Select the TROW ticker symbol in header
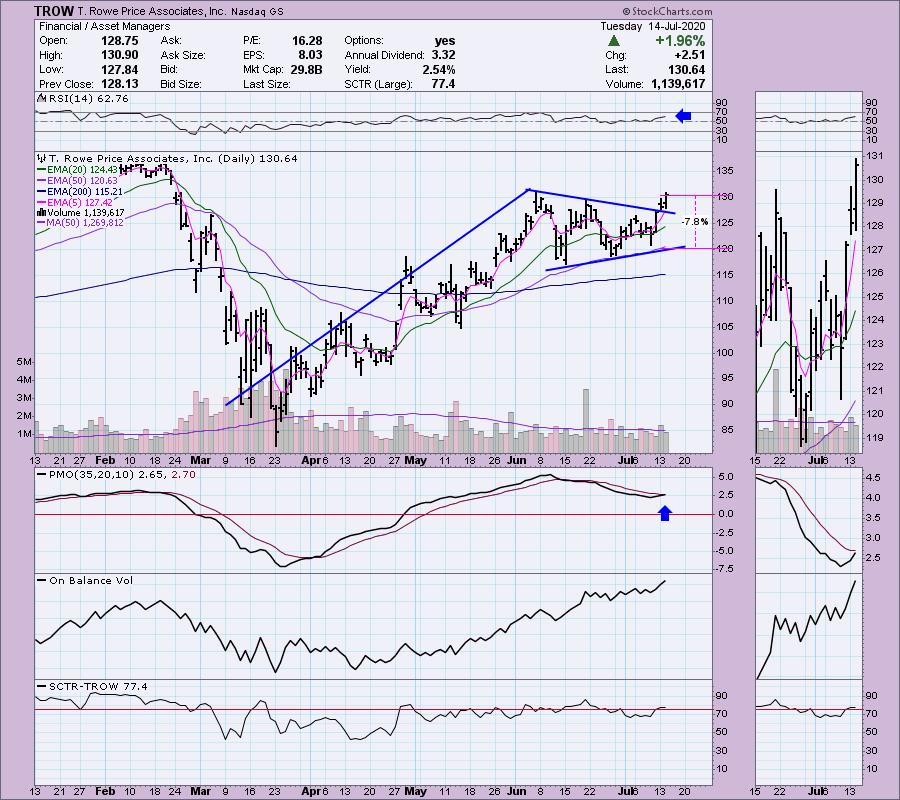The width and height of the screenshot is (900, 800). click(x=54, y=11)
